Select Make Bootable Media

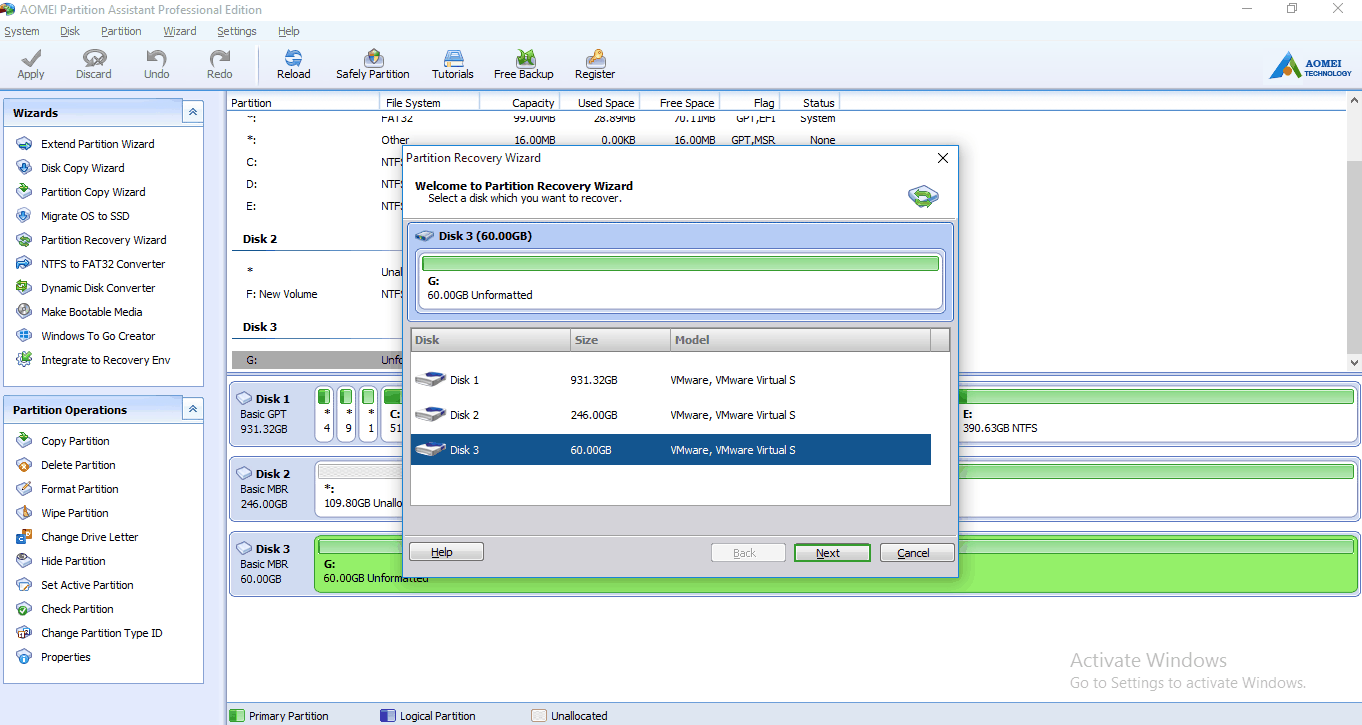[x=91, y=312]
